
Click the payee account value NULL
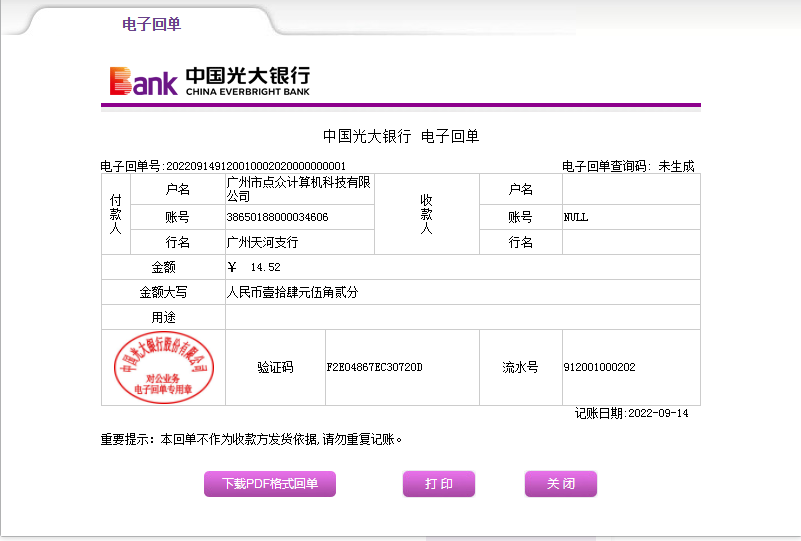pos(576,217)
